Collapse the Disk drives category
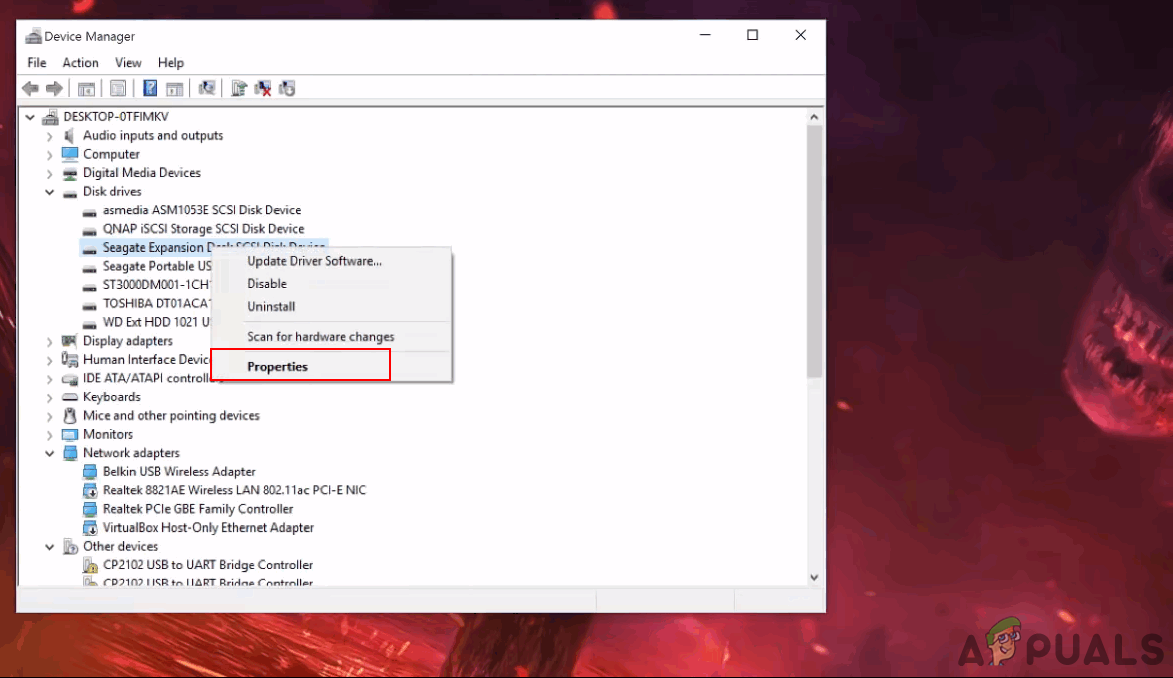The image size is (1173, 678). [49, 192]
